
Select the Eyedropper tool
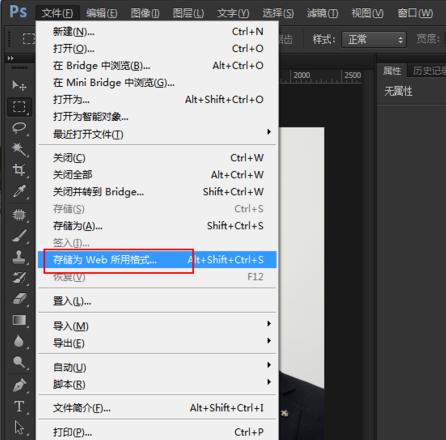click(x=19, y=191)
